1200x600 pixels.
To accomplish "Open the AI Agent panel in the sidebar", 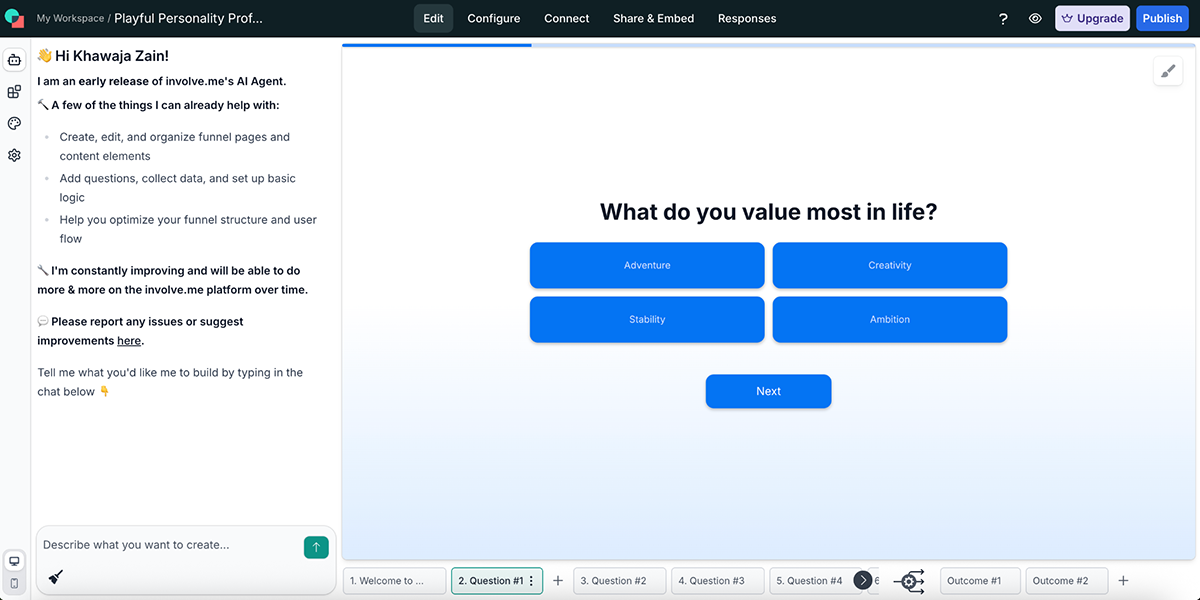I will (14, 60).
